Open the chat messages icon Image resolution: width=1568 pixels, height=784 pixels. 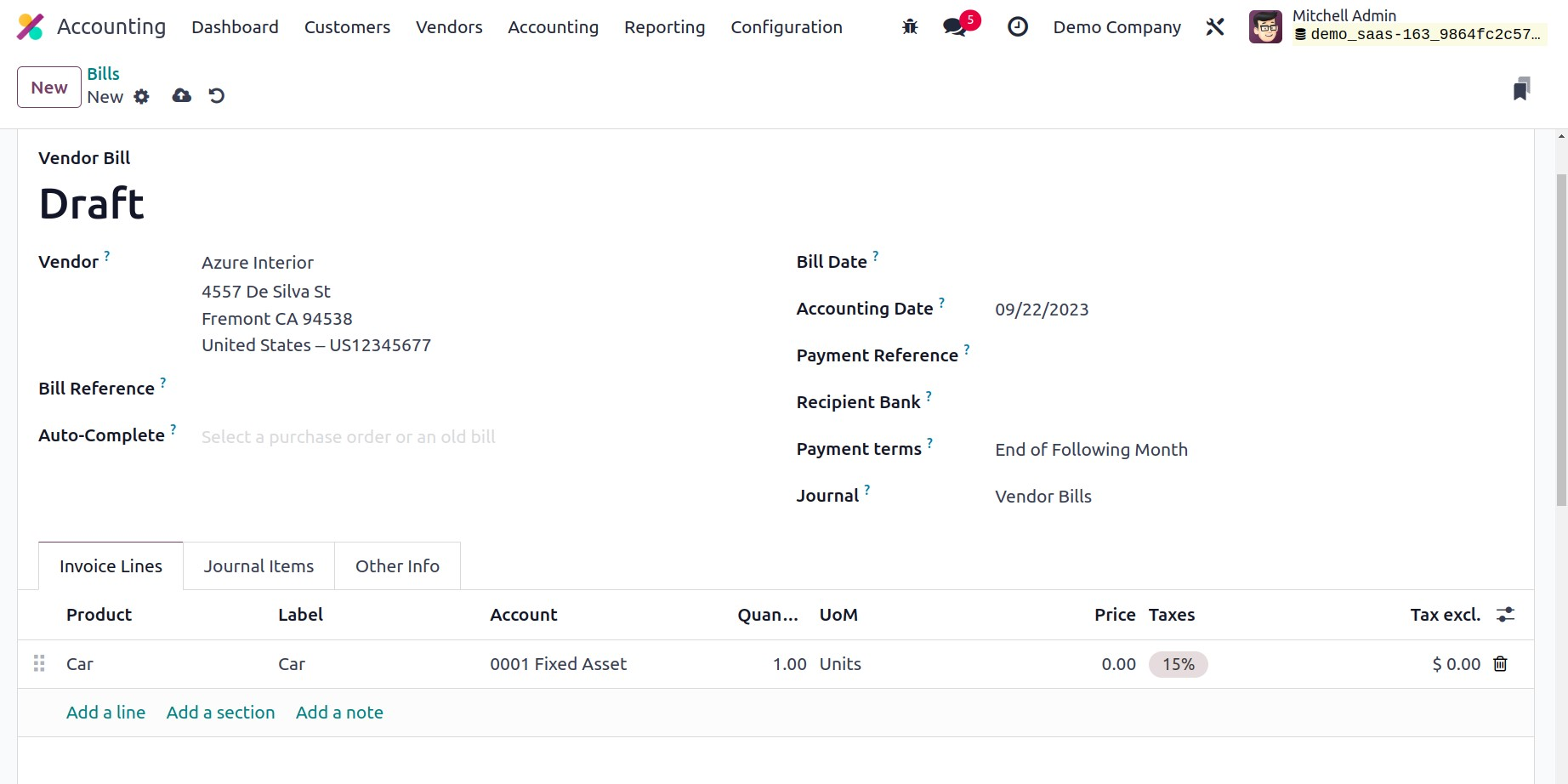coord(955,27)
